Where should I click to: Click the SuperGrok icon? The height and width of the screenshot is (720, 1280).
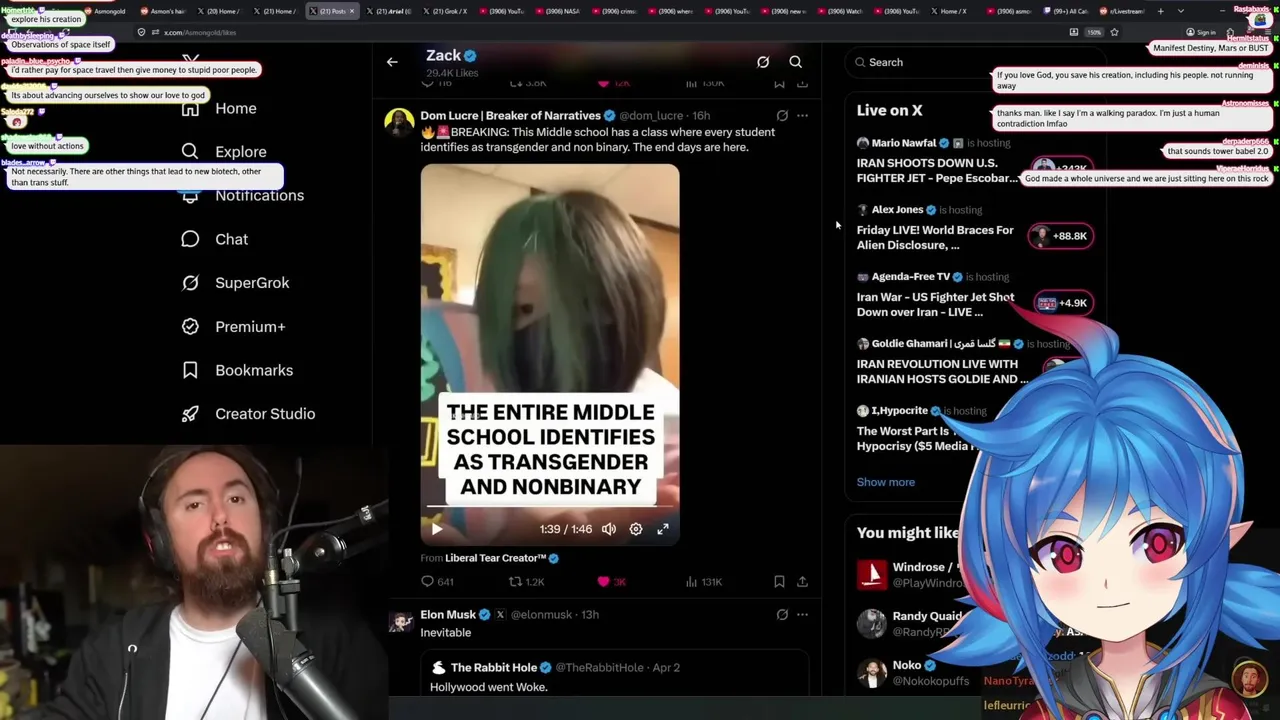[x=190, y=283]
